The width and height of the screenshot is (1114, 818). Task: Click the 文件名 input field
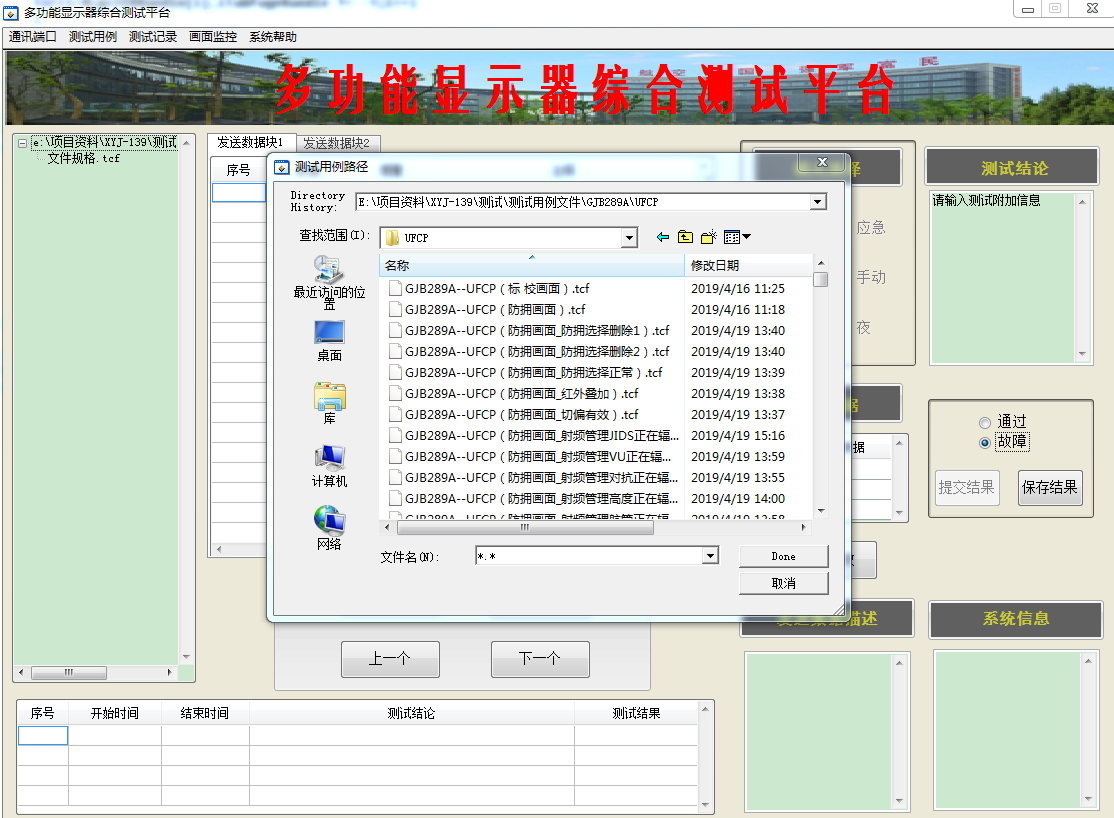tap(589, 556)
